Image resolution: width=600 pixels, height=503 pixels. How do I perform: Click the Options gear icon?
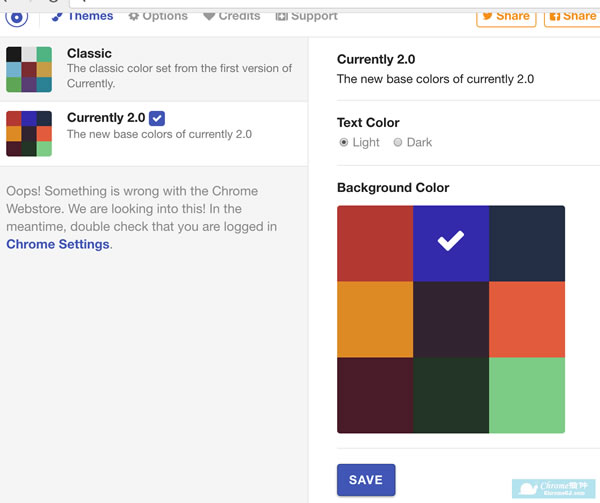pos(133,16)
